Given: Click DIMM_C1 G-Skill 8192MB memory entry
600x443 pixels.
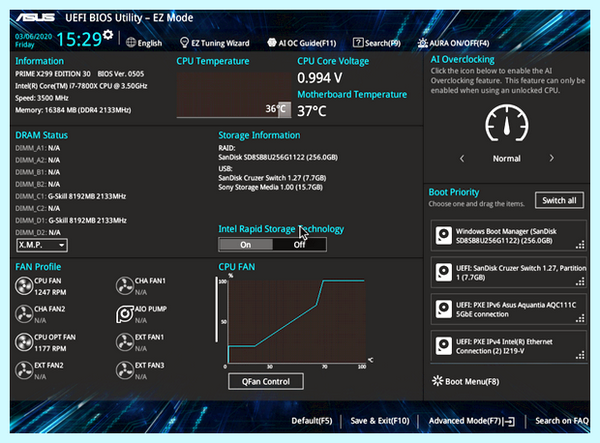Looking at the screenshot, I should [x=71, y=196].
